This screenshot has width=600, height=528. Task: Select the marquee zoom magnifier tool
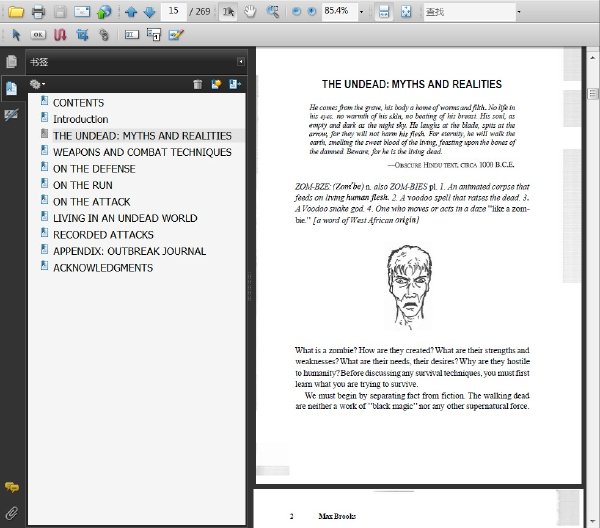click(272, 11)
